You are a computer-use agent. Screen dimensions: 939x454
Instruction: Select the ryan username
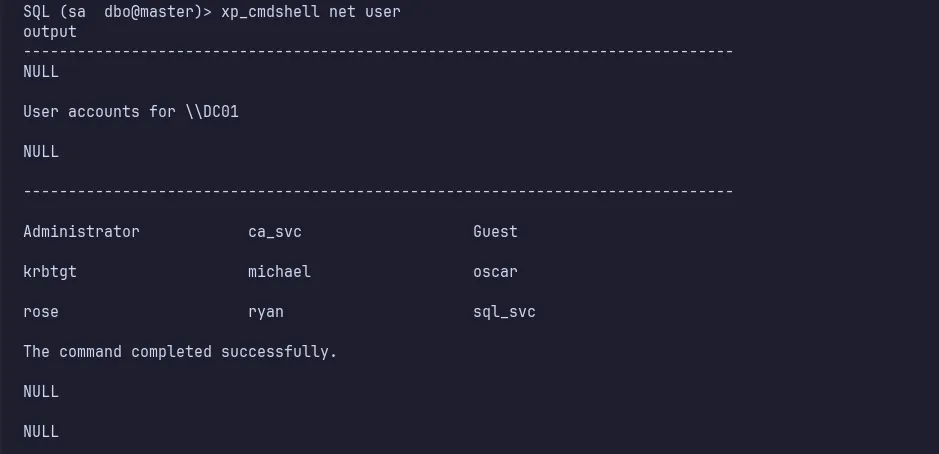click(266, 312)
